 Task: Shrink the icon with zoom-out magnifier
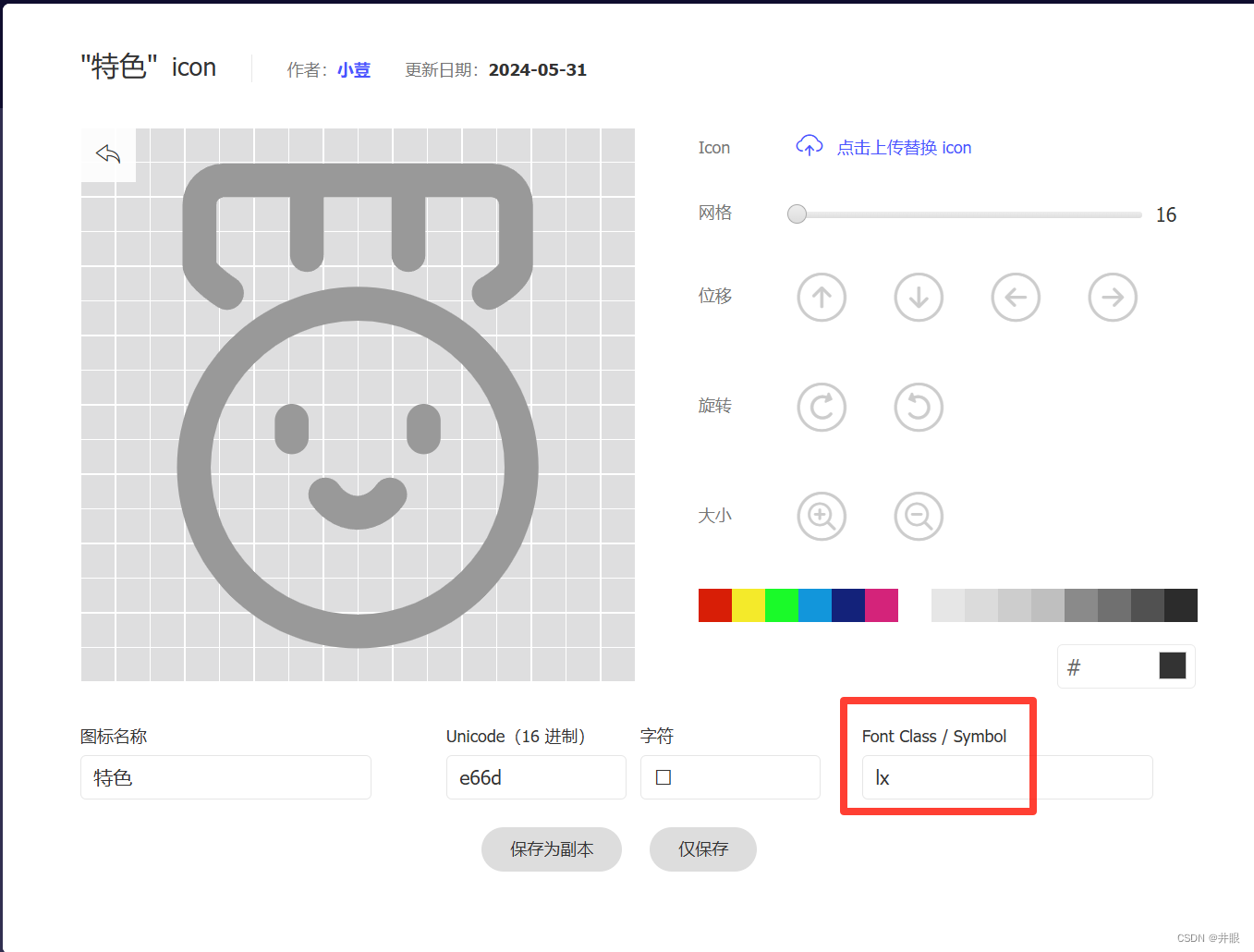pyautogui.click(x=919, y=516)
